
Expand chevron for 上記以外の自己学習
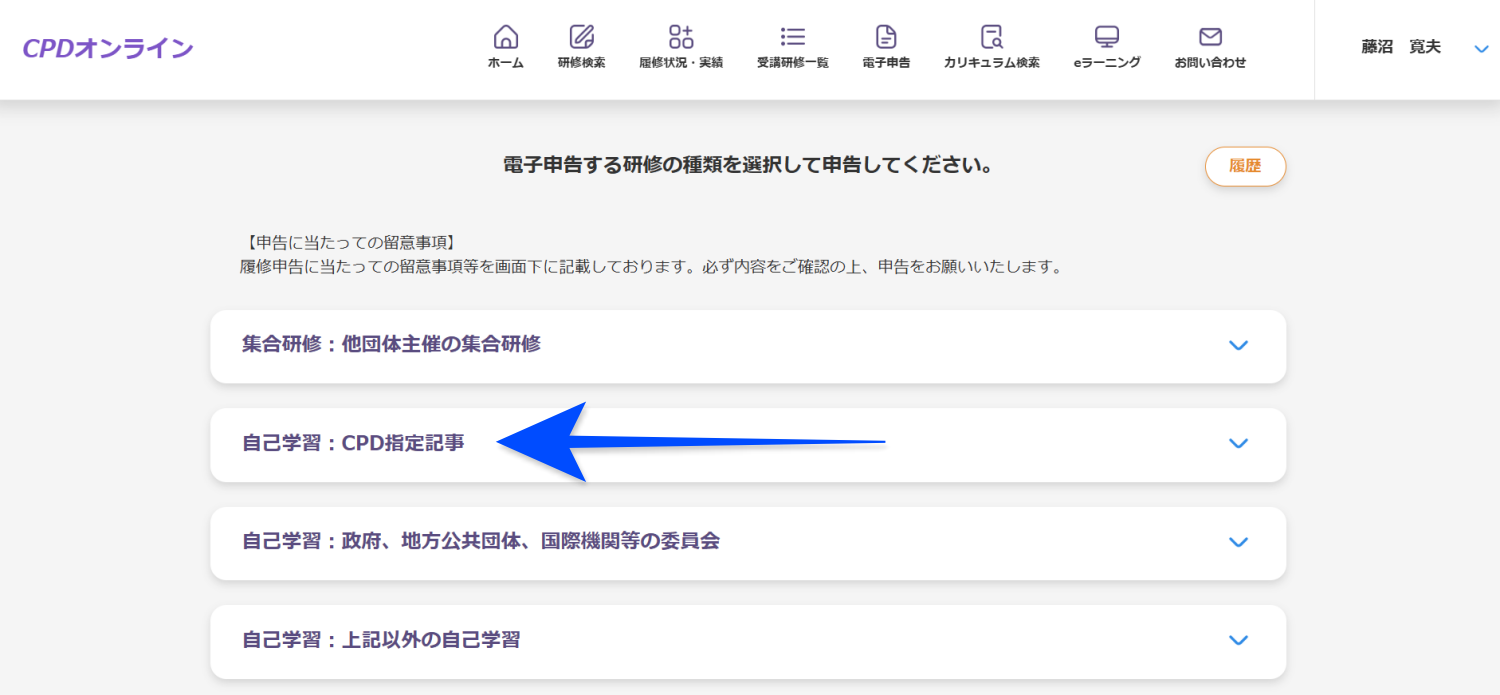pos(1238,640)
